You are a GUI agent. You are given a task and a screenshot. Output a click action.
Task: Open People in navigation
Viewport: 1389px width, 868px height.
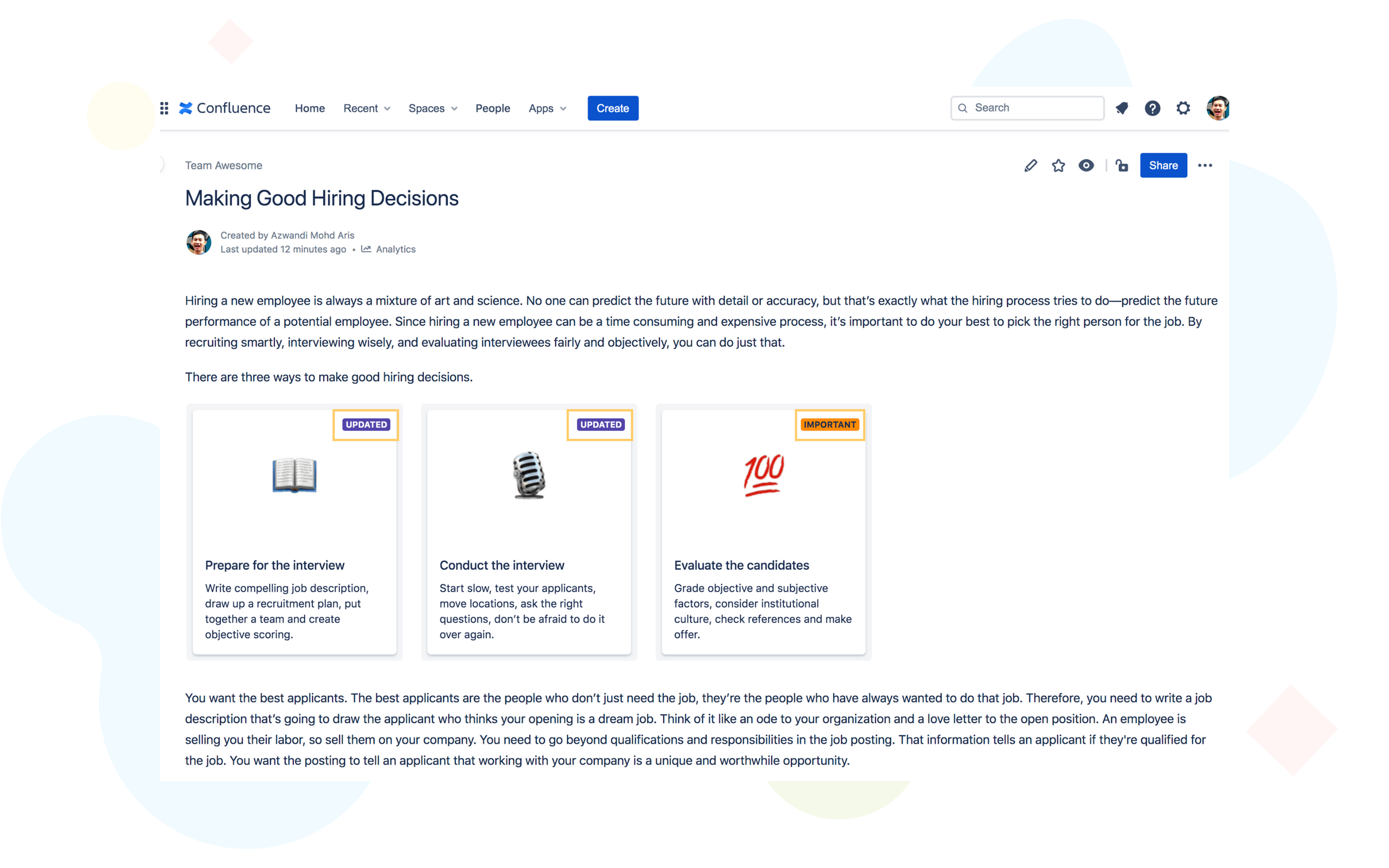pos(492,108)
